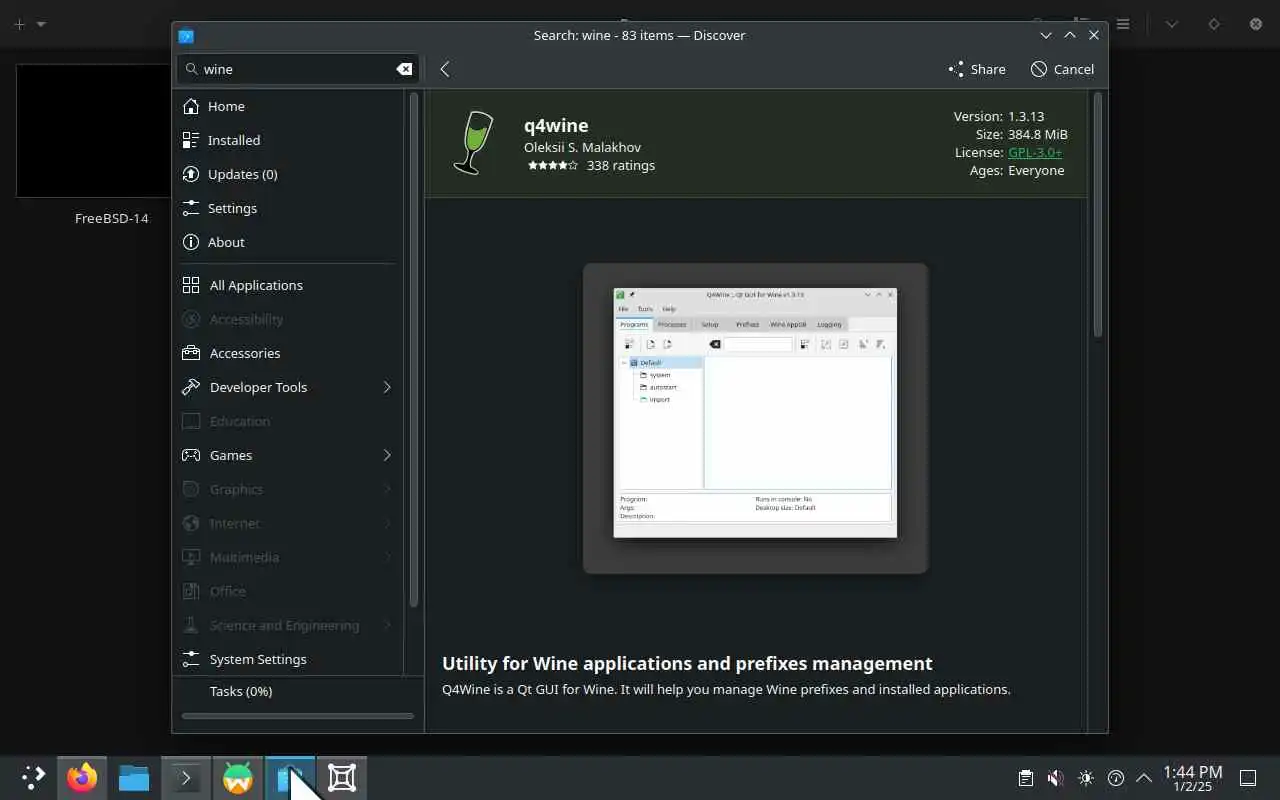Screen dimensions: 1280x800
Task: Show Installed applications
Action: point(290,140)
